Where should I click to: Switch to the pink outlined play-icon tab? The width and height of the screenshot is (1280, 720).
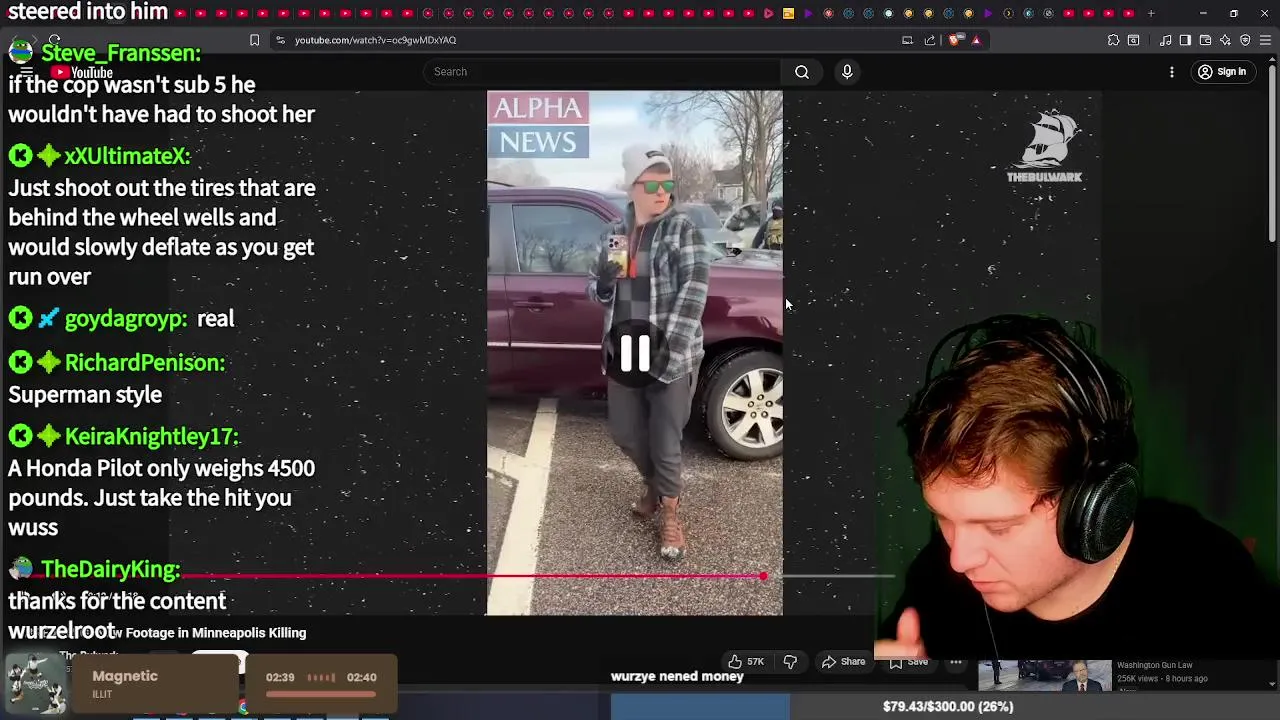point(768,13)
